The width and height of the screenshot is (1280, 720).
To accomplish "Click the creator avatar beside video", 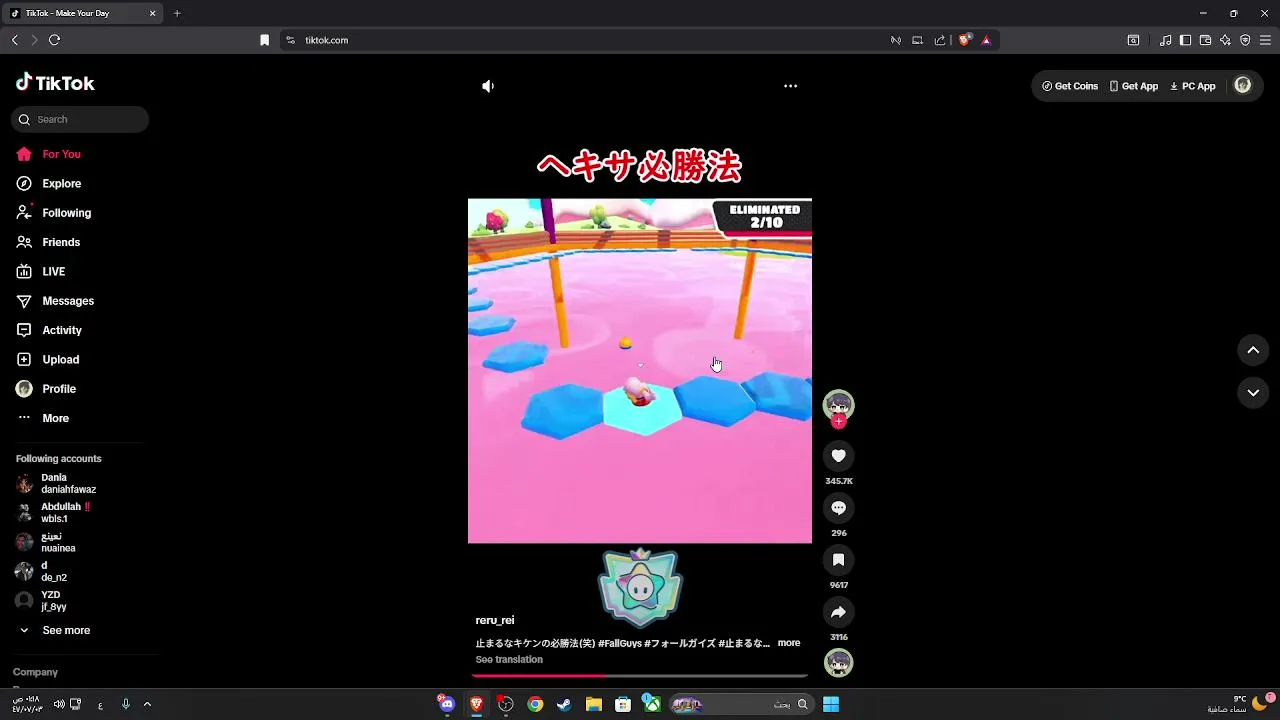I will click(x=838, y=404).
